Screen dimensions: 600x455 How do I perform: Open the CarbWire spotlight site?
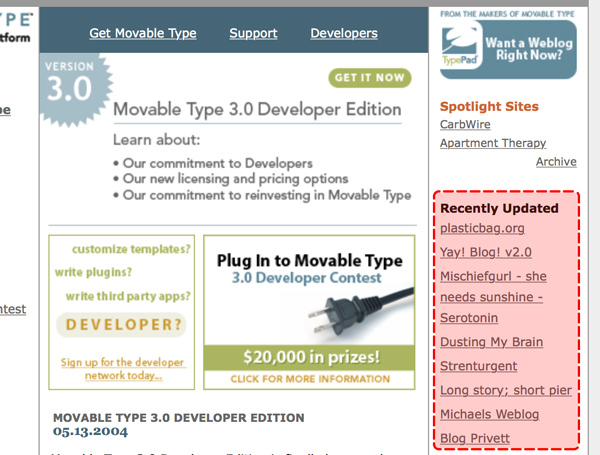click(x=465, y=124)
